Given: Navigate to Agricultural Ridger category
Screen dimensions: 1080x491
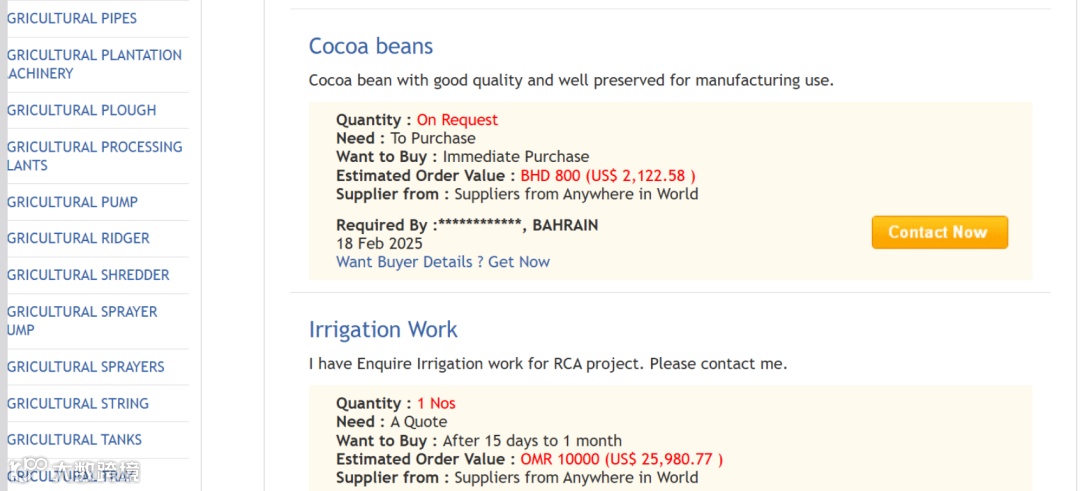Looking at the screenshot, I should [x=78, y=238].
